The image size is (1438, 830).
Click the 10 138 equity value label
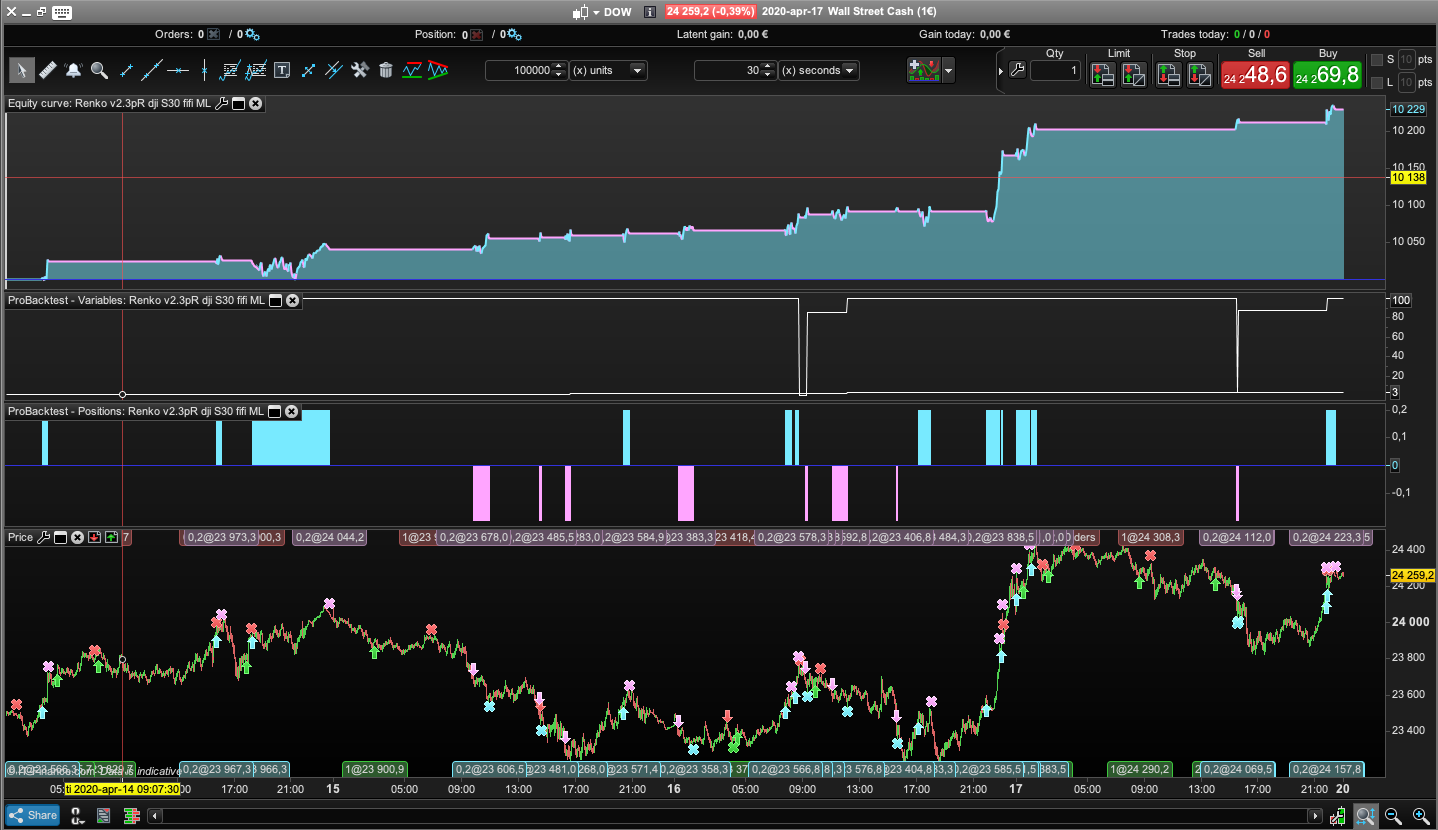tap(1408, 177)
